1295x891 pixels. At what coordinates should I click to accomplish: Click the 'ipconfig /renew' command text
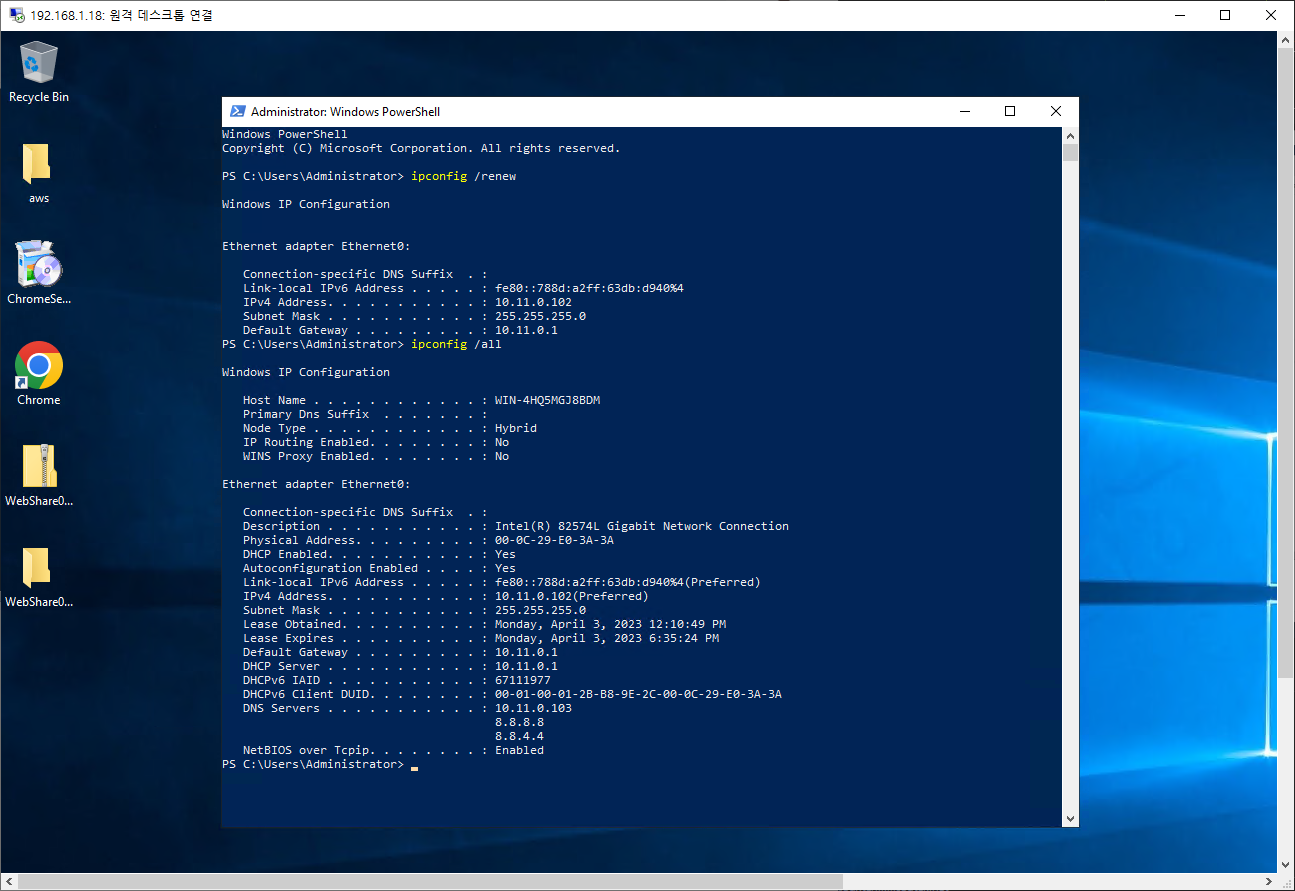tap(463, 176)
